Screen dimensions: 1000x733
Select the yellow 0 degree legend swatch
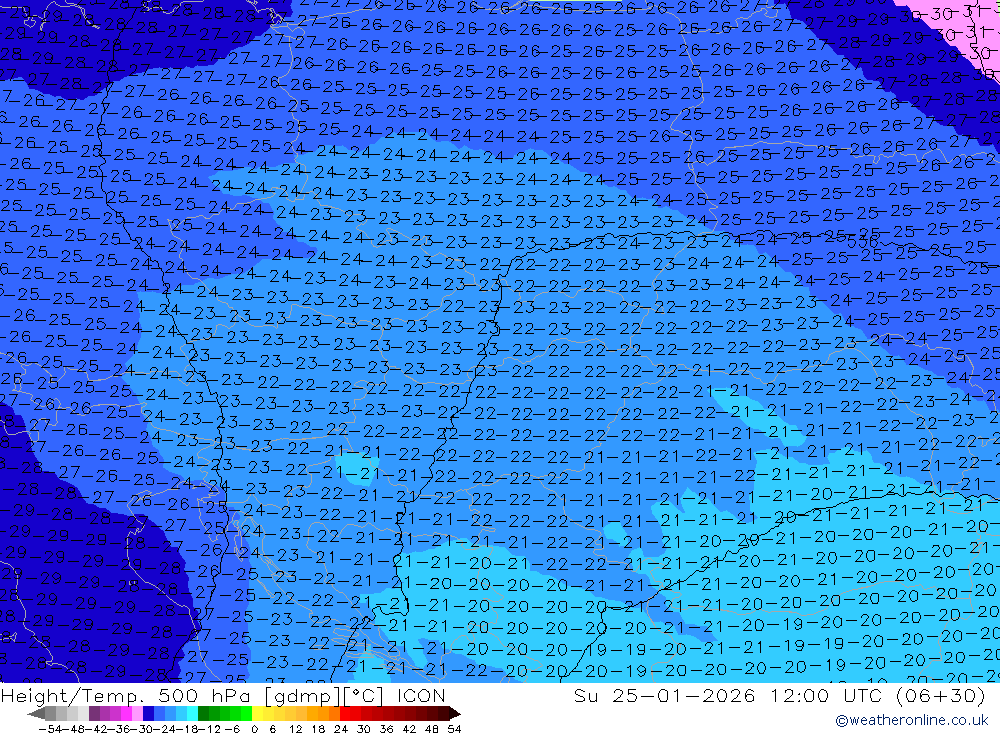click(258, 714)
